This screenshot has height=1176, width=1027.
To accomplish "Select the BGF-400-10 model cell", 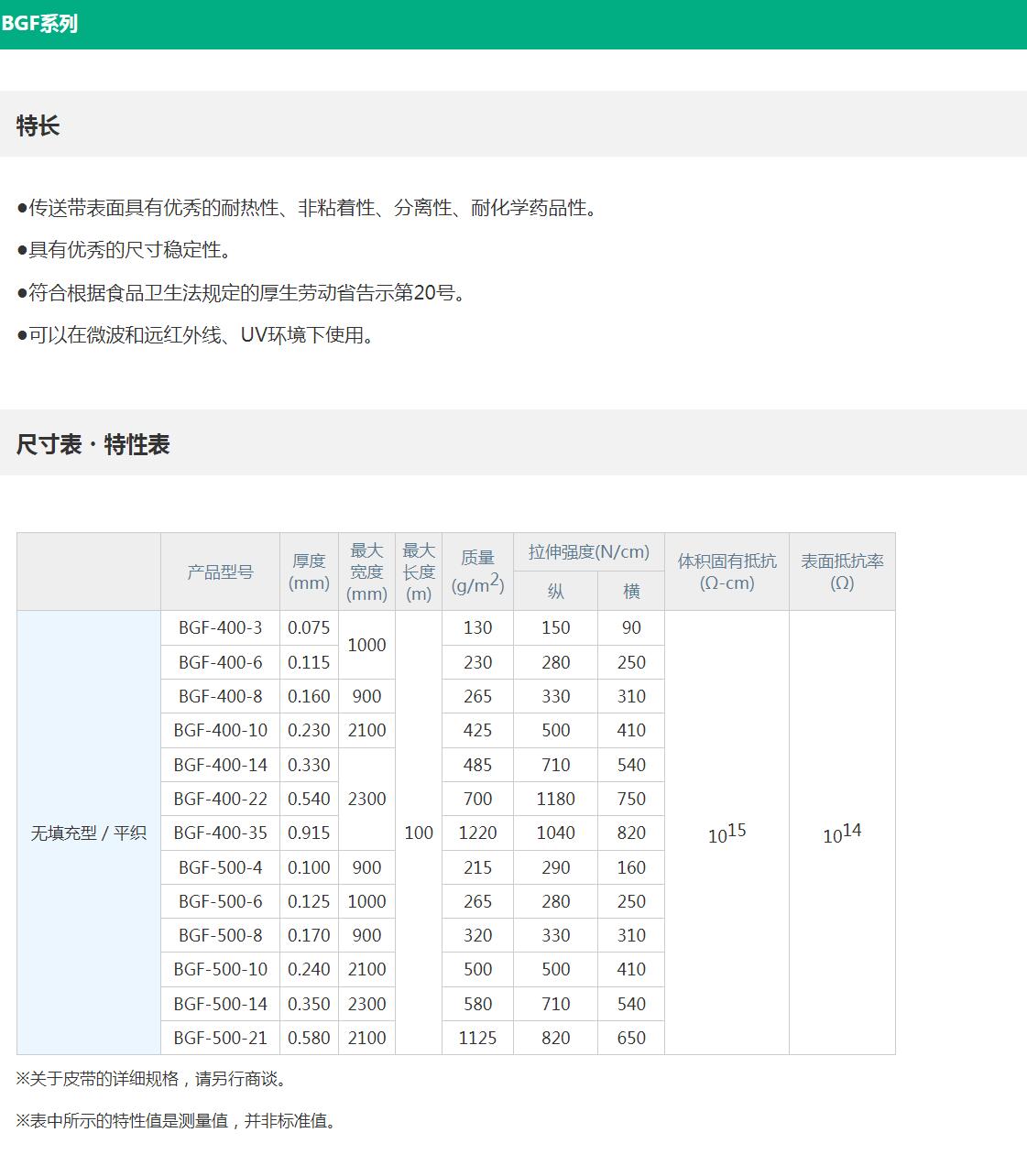I will pyautogui.click(x=220, y=730).
